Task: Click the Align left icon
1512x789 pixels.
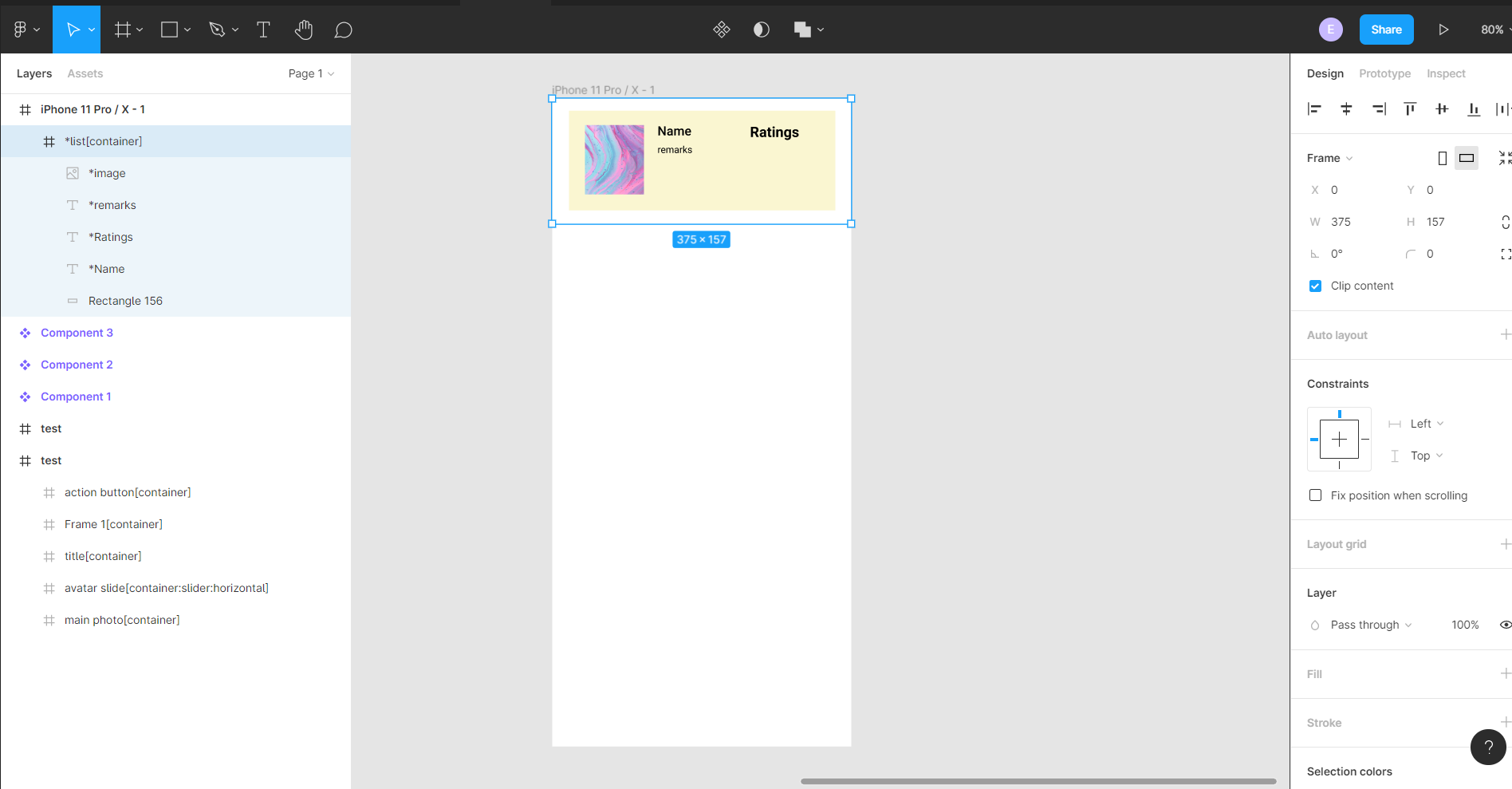Action: pos(1314,109)
